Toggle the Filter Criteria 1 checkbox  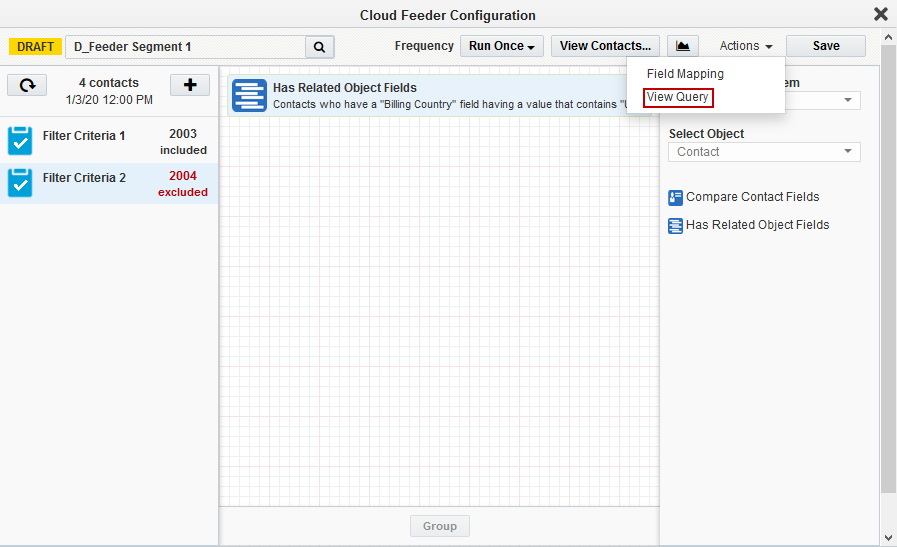20,141
